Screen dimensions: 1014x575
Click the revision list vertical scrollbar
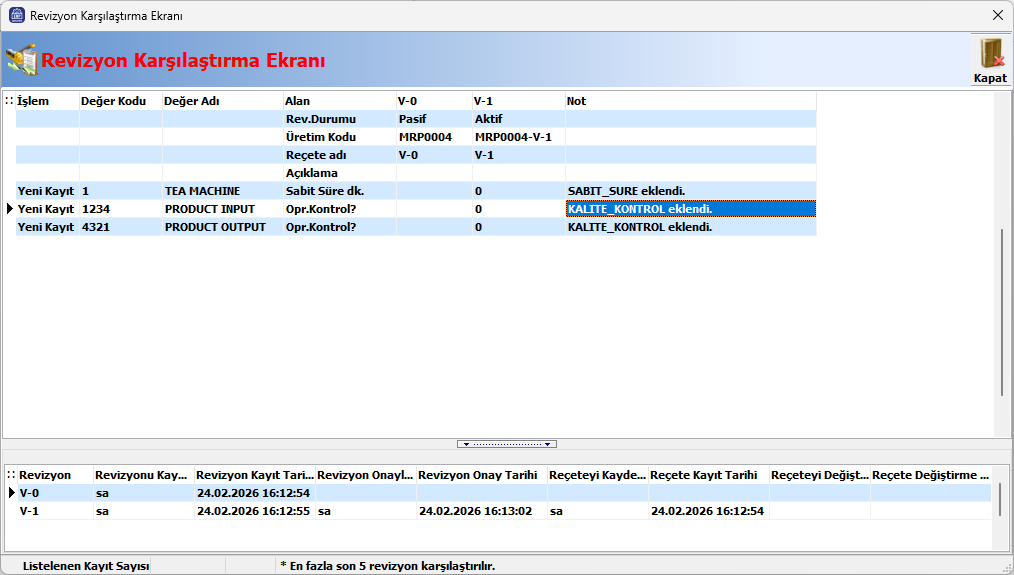(1000, 499)
